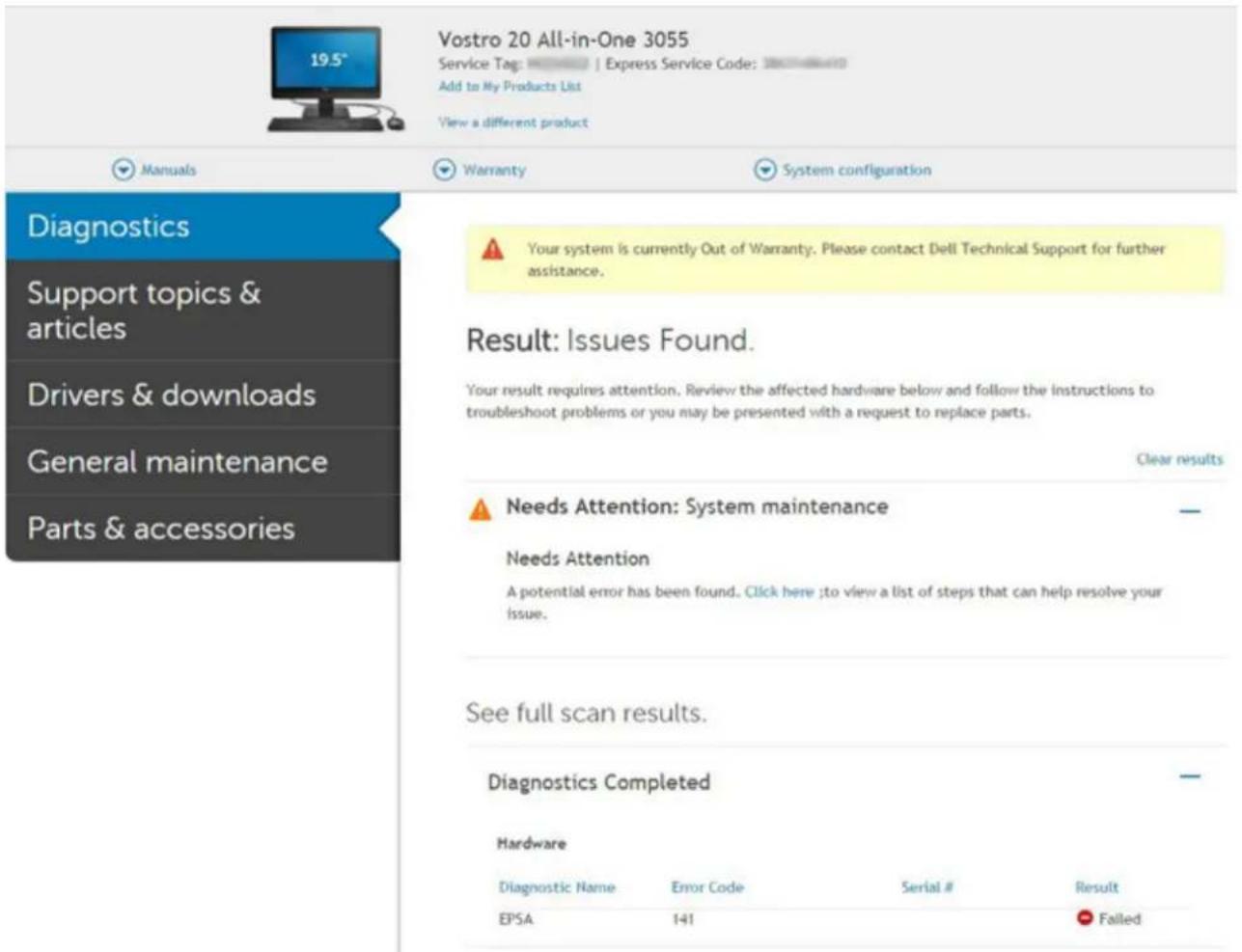Click the Failed result text

(1119, 919)
